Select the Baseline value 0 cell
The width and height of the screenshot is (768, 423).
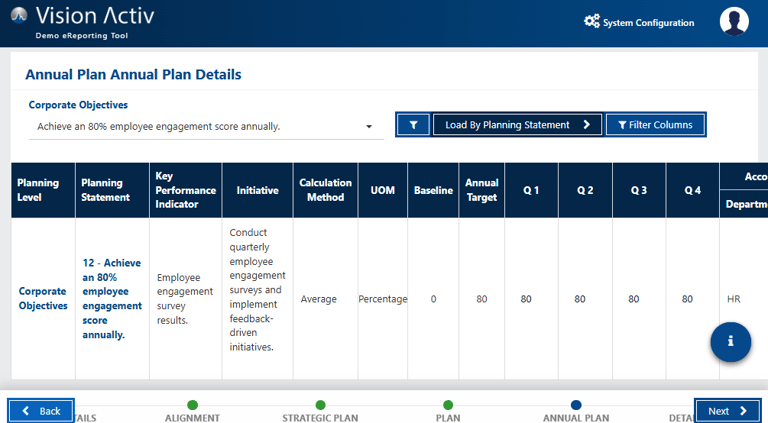(433, 299)
